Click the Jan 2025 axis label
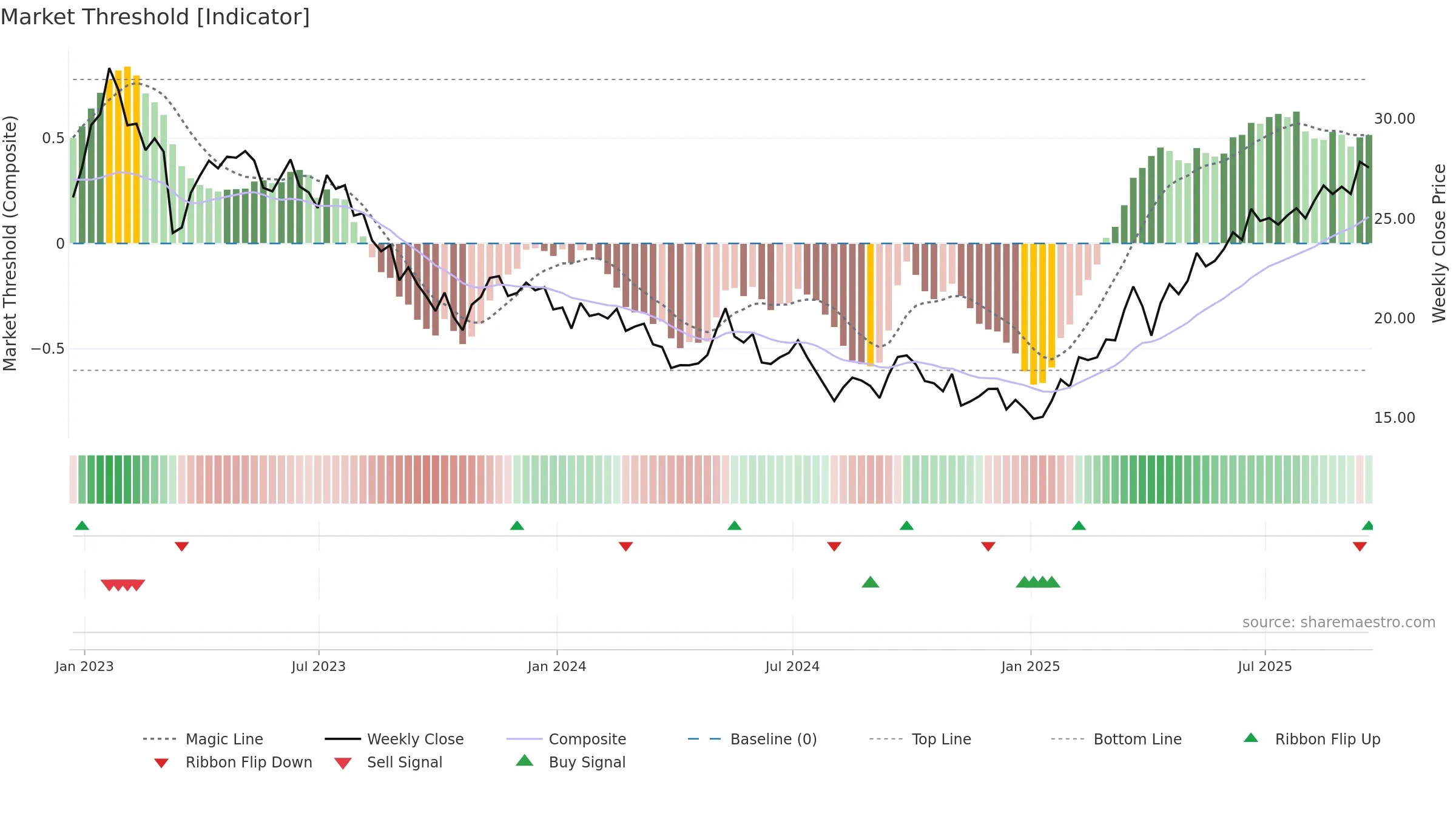 click(x=1031, y=666)
